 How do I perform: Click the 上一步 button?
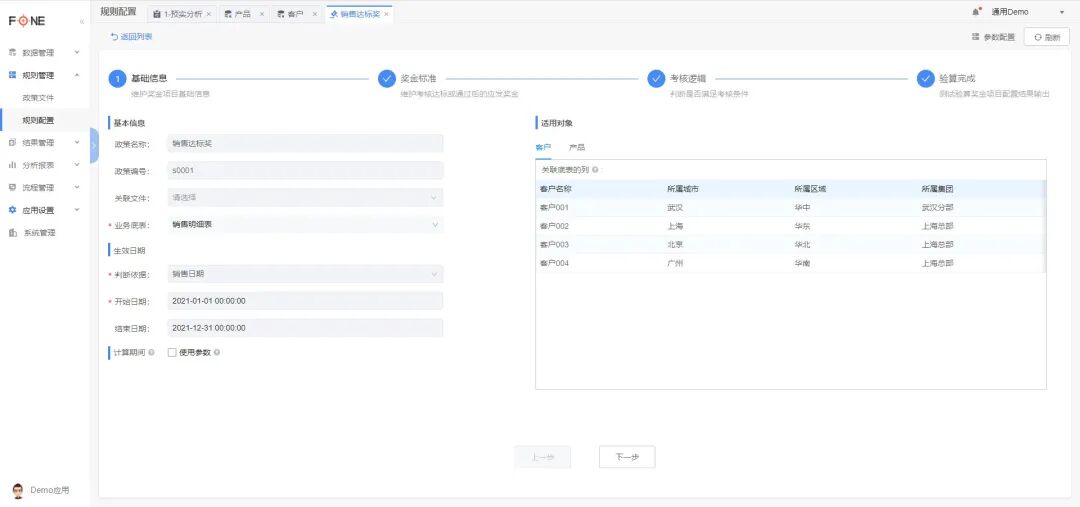coord(542,457)
